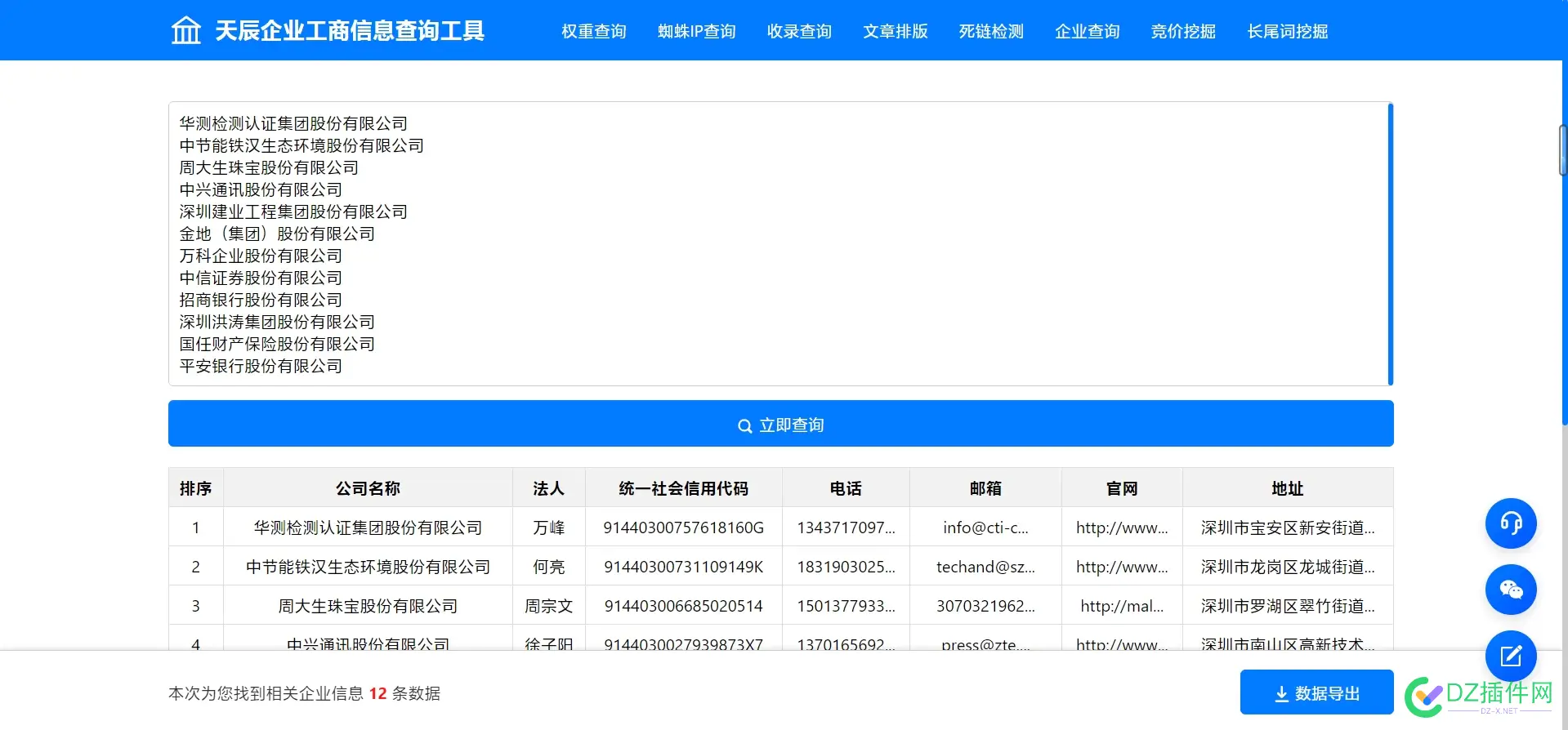Click textarea line 金地（集团）股份有限公司

click(x=277, y=234)
